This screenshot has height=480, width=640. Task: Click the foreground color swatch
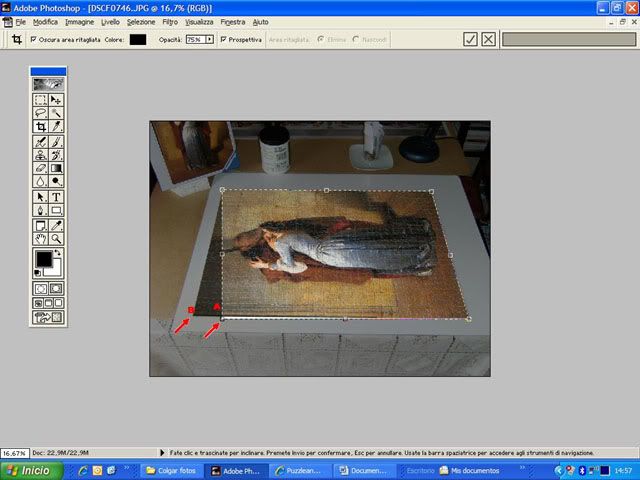[x=44, y=259]
